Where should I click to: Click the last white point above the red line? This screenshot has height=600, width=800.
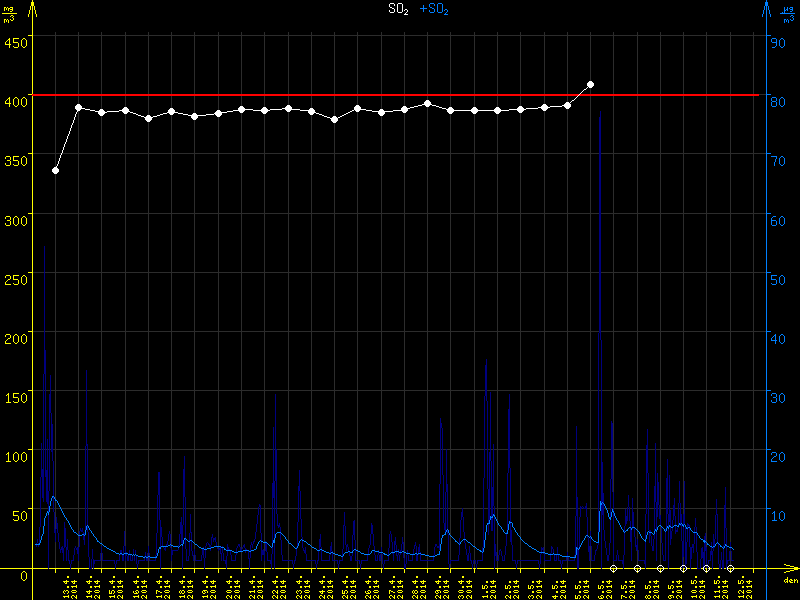pos(590,85)
